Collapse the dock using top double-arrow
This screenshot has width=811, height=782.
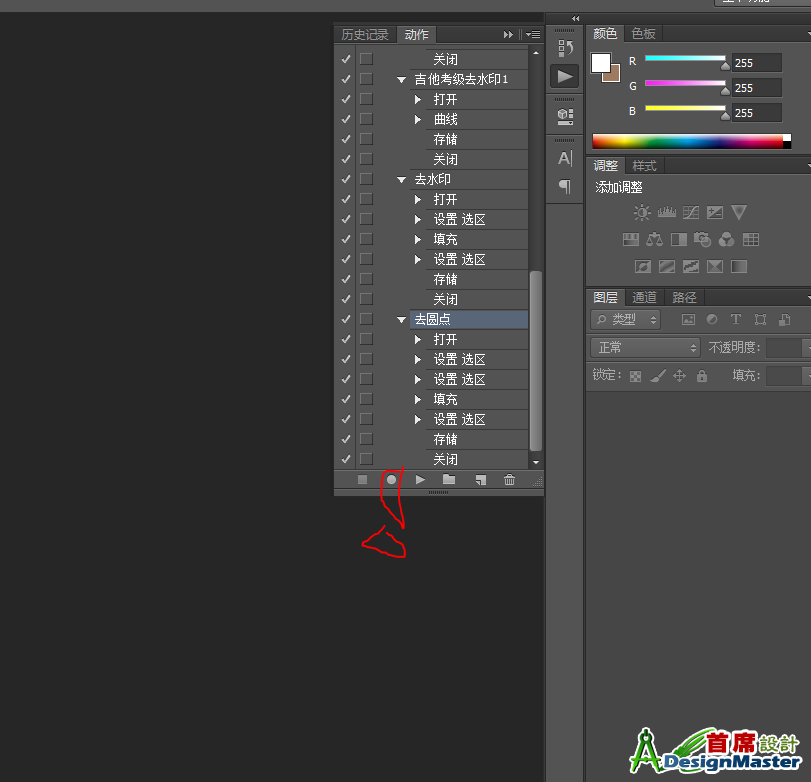click(576, 19)
